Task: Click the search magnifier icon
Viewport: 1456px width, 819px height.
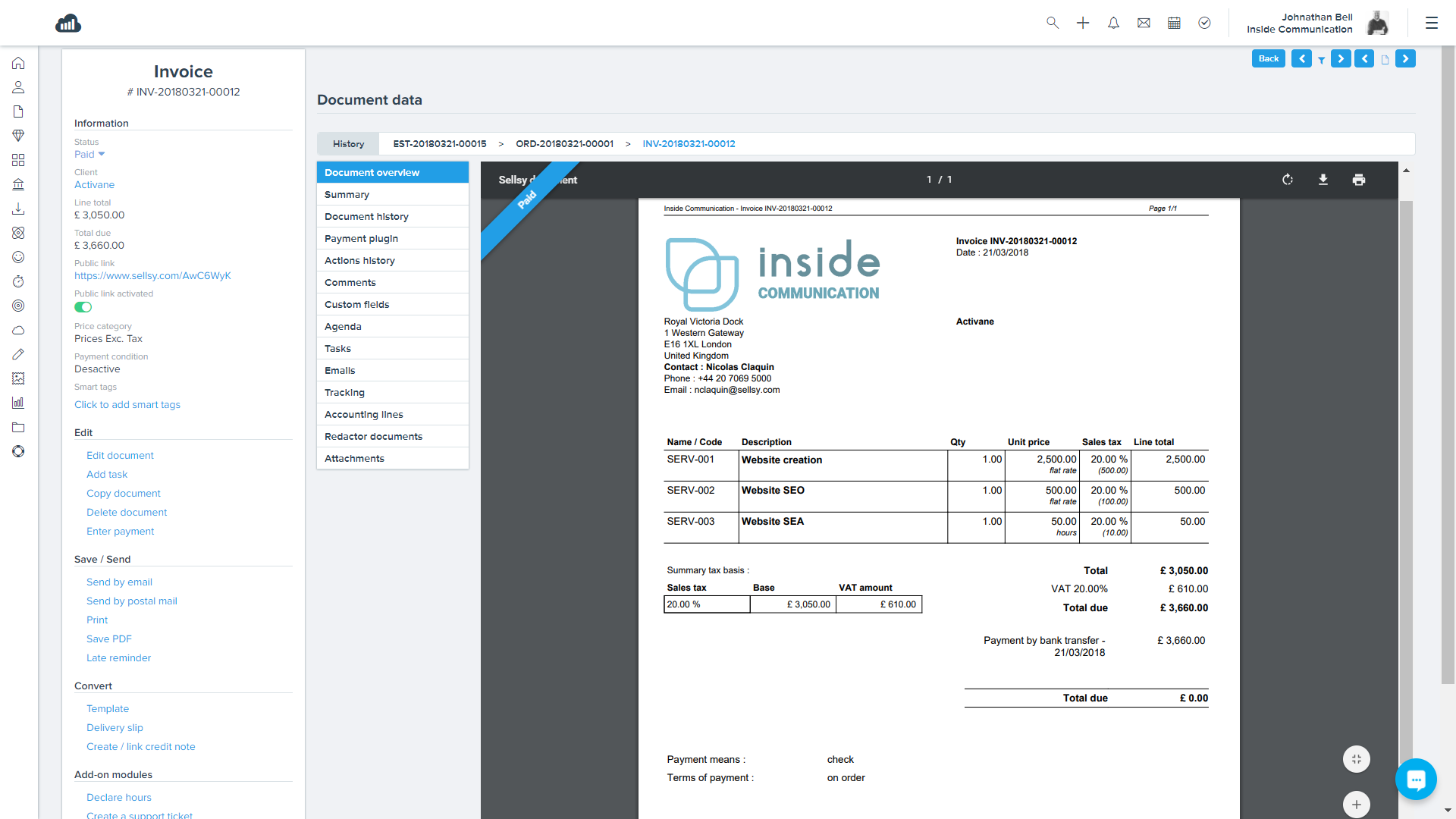Action: click(x=1053, y=23)
